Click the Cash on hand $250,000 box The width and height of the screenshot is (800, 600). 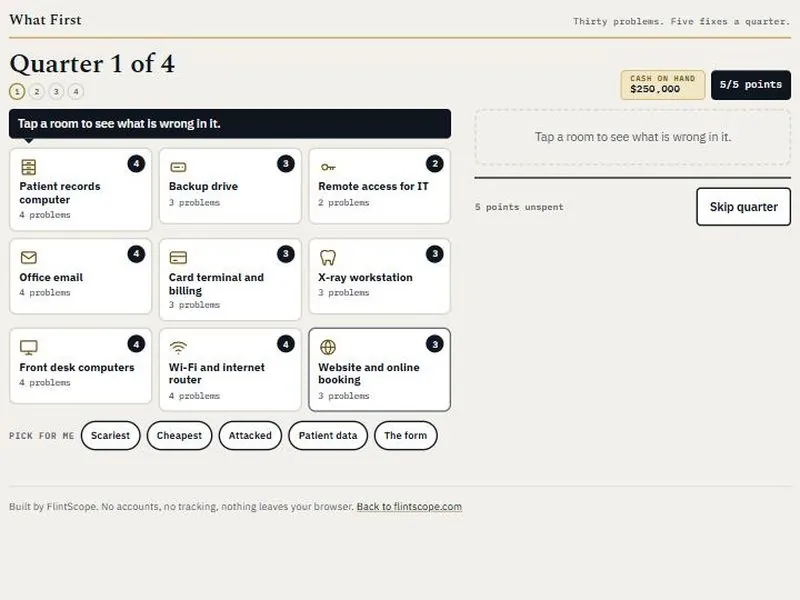coord(663,85)
